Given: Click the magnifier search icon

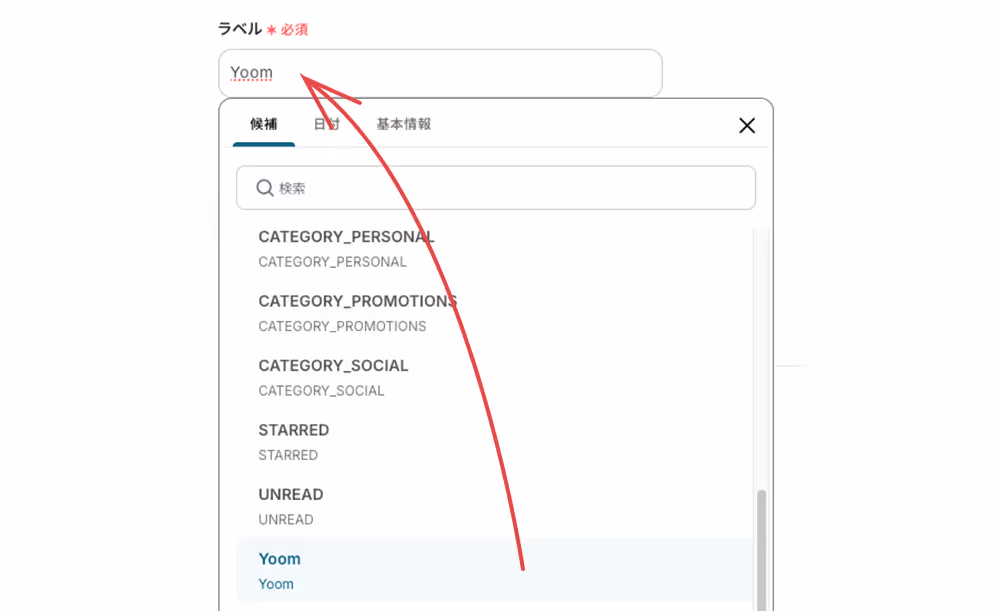Looking at the screenshot, I should [x=265, y=188].
